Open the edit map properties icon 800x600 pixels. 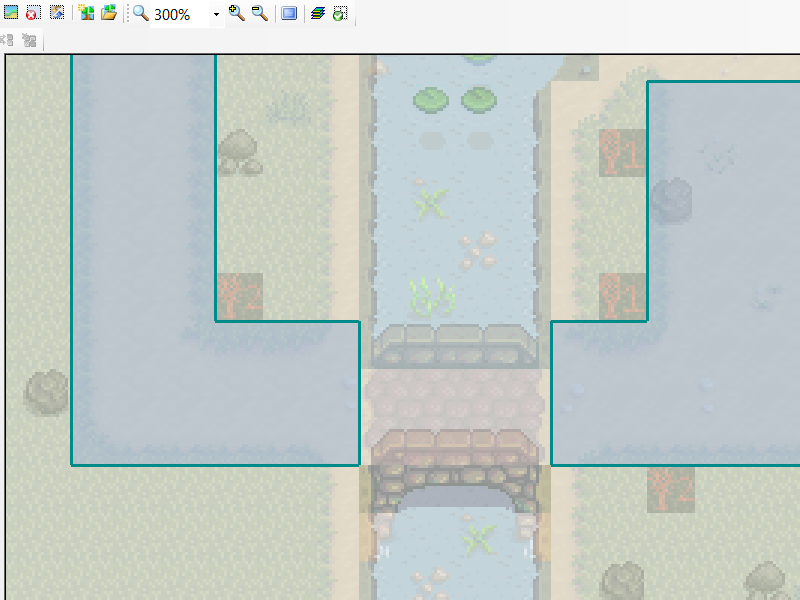coord(59,14)
